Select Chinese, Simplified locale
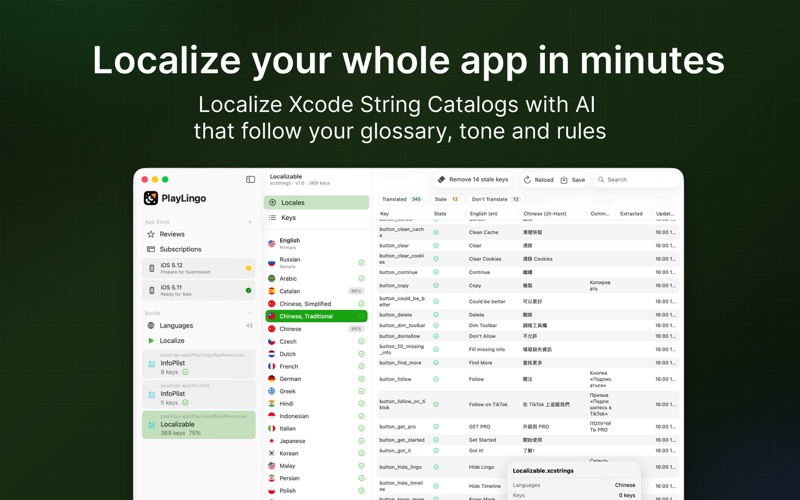 (316, 304)
